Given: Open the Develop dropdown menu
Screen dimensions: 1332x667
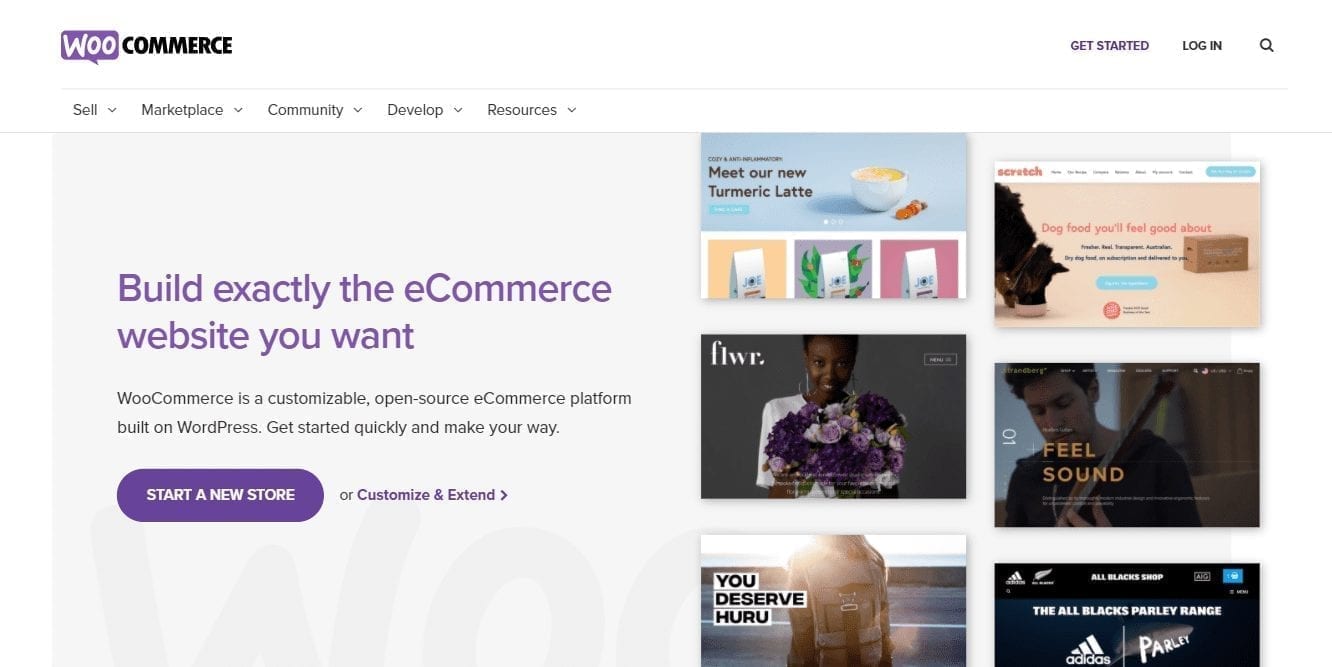Looking at the screenshot, I should (457, 110).
